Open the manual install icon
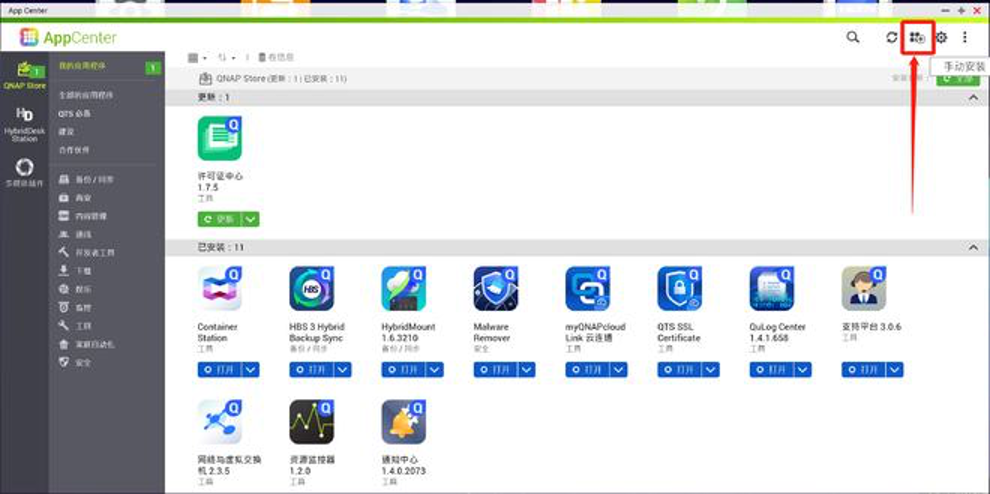Screen dimensions: 990x494 pos(917,38)
